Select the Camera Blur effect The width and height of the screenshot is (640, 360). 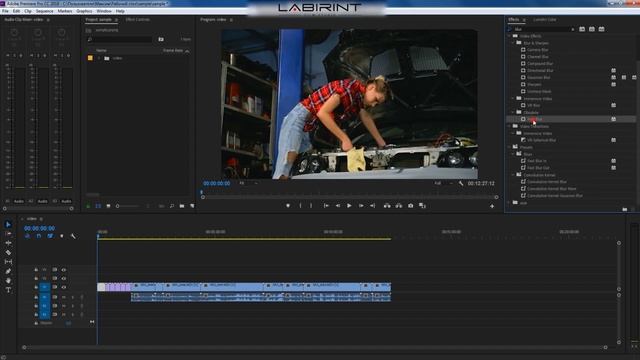tap(538, 50)
